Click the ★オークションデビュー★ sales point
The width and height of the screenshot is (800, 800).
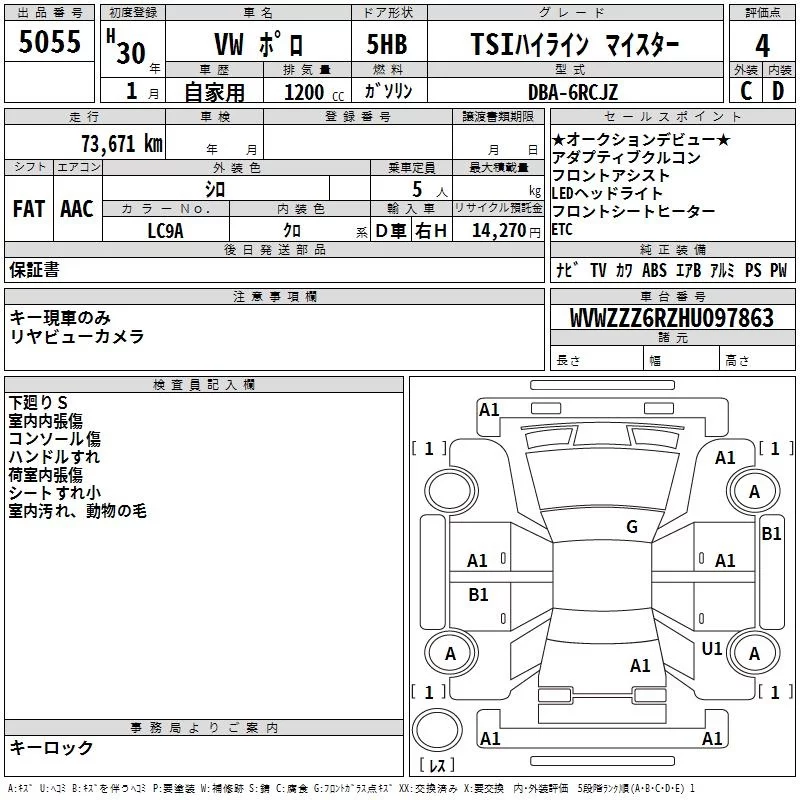coord(641,139)
